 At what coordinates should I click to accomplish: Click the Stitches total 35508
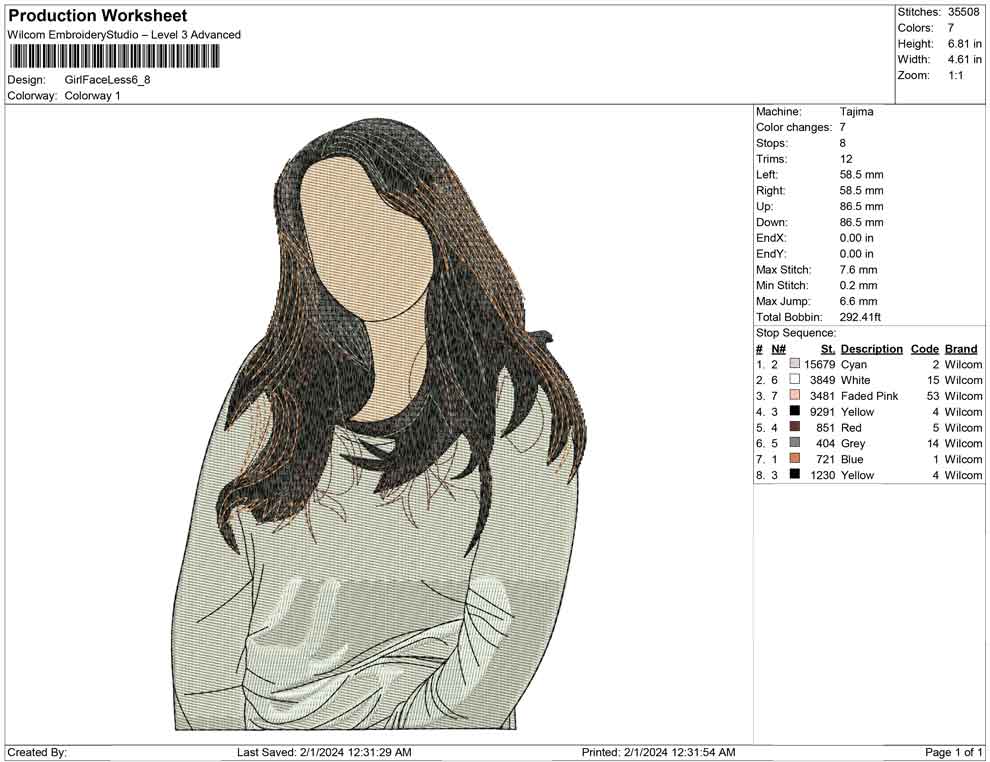point(965,12)
